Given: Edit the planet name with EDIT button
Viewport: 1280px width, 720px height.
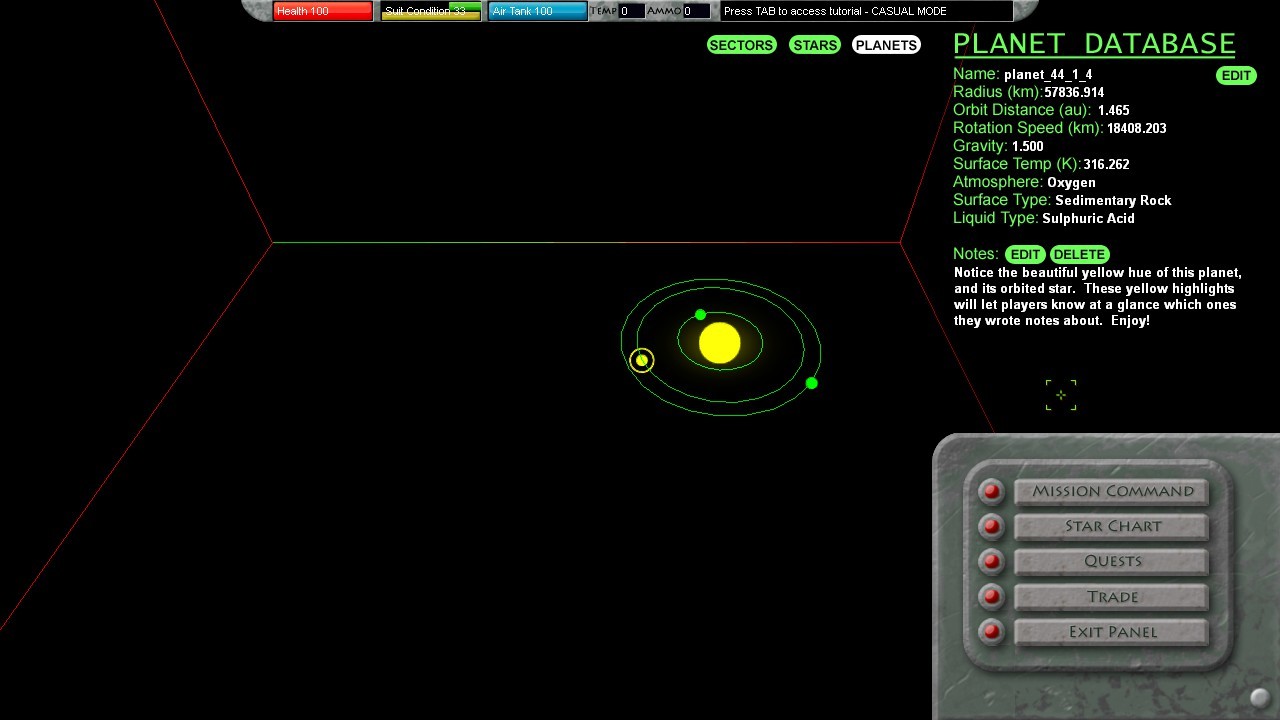Looking at the screenshot, I should 1236,76.
